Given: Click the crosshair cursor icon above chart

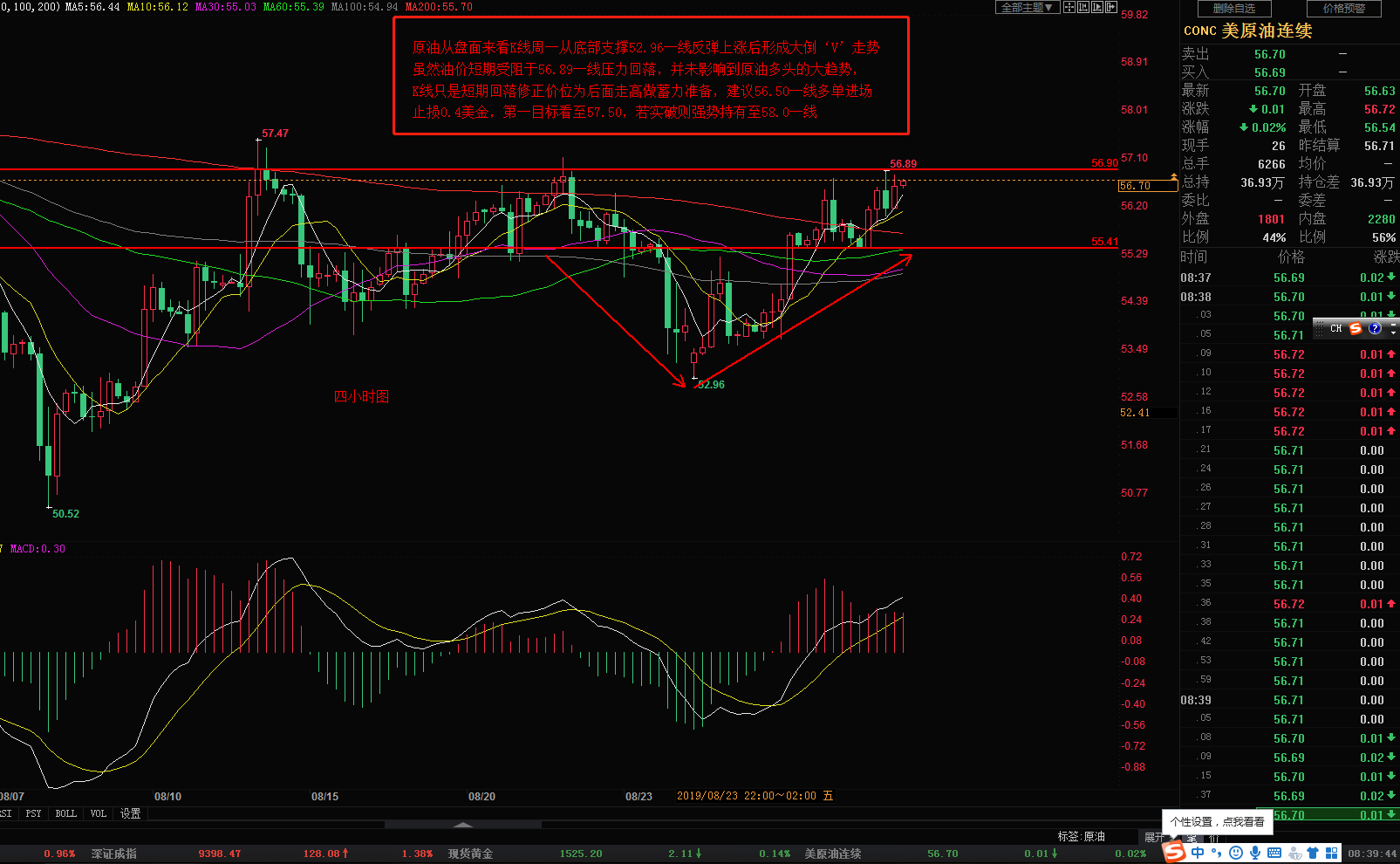Looking at the screenshot, I should click(1069, 7).
